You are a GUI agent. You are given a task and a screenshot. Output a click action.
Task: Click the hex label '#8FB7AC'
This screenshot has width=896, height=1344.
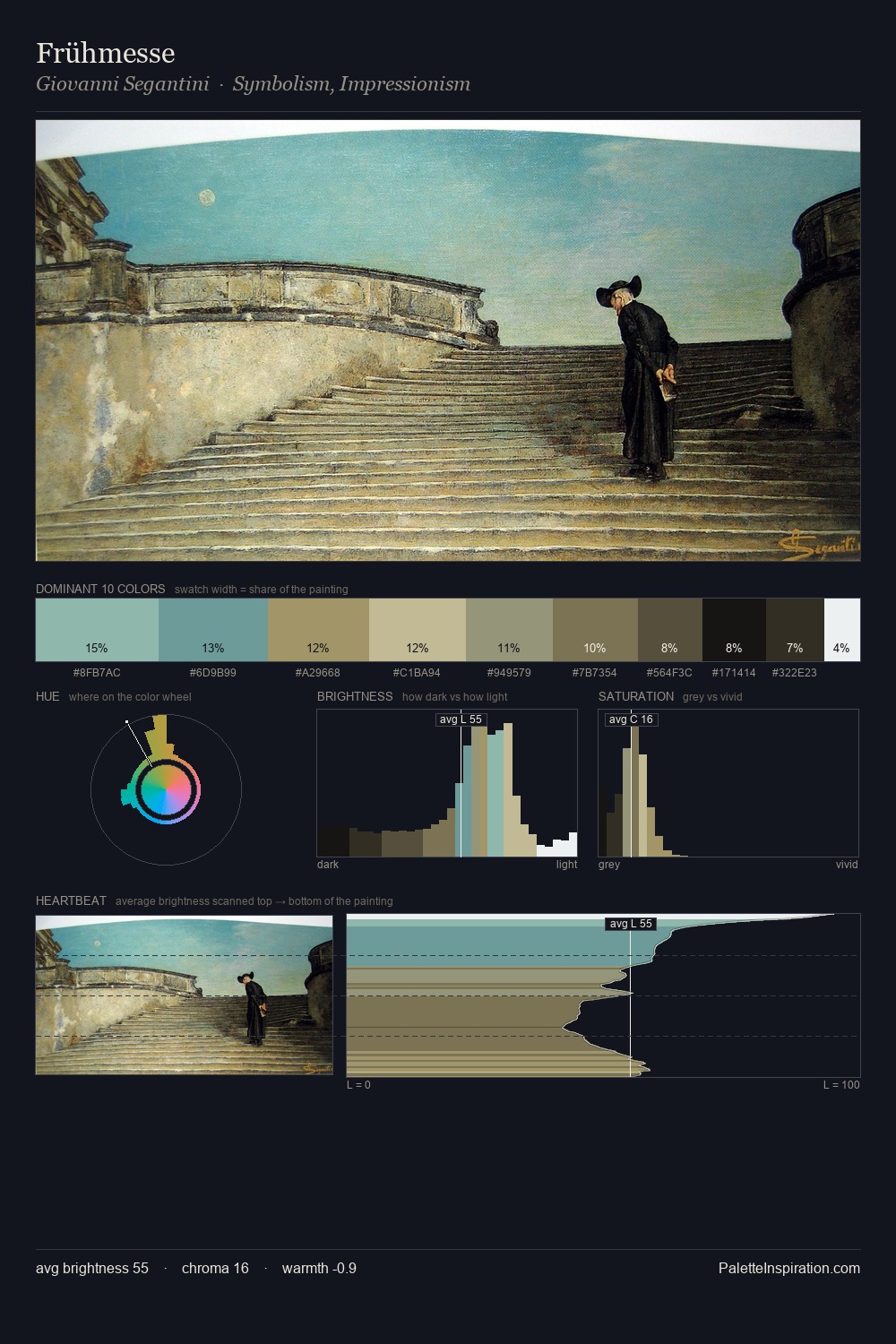coord(97,672)
